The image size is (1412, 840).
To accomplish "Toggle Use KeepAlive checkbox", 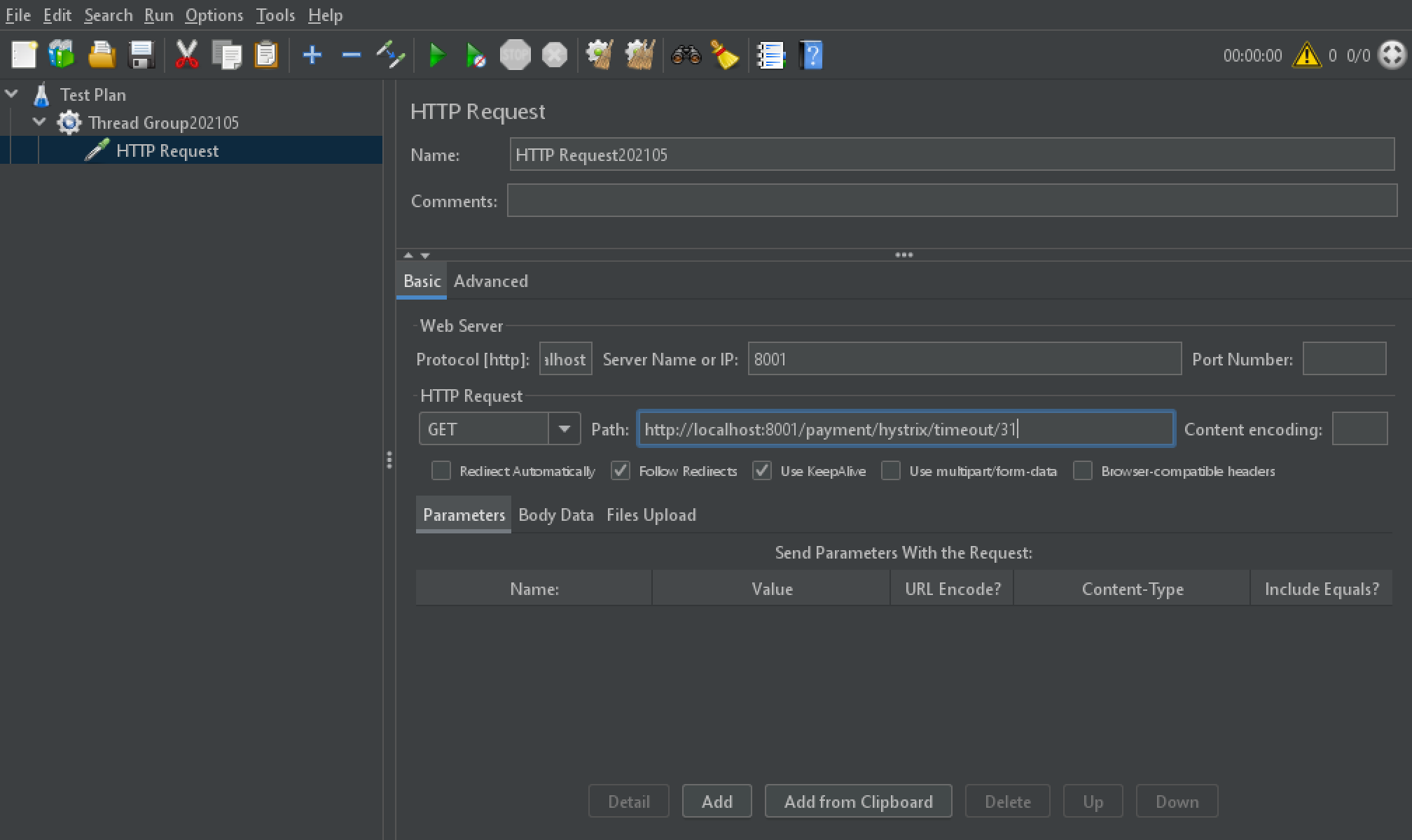I will (762, 471).
